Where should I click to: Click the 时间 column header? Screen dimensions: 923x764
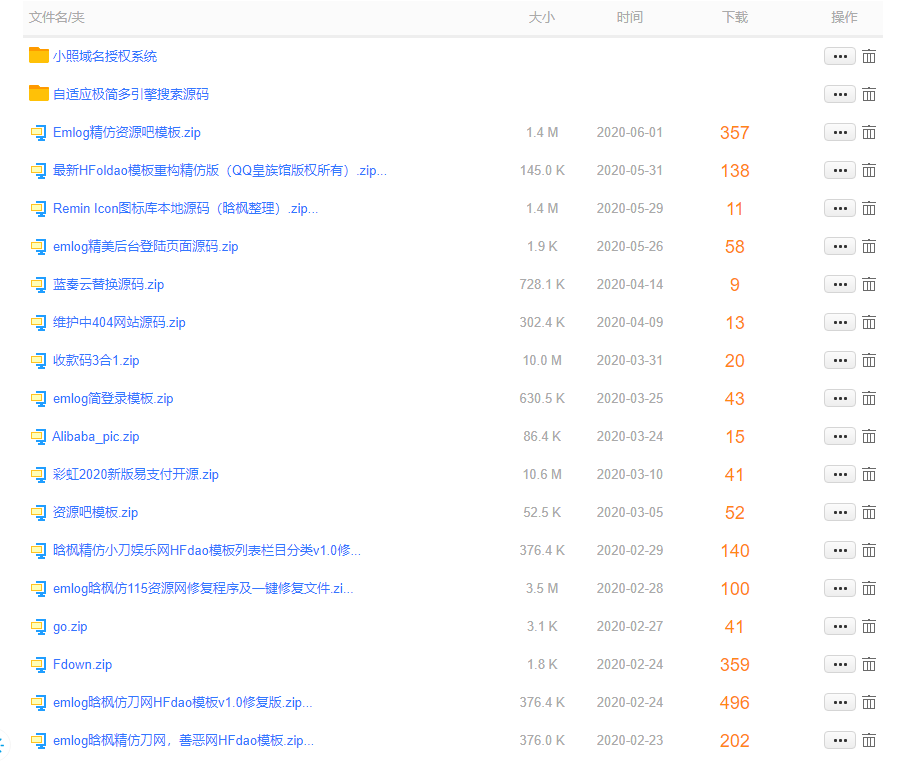[630, 17]
